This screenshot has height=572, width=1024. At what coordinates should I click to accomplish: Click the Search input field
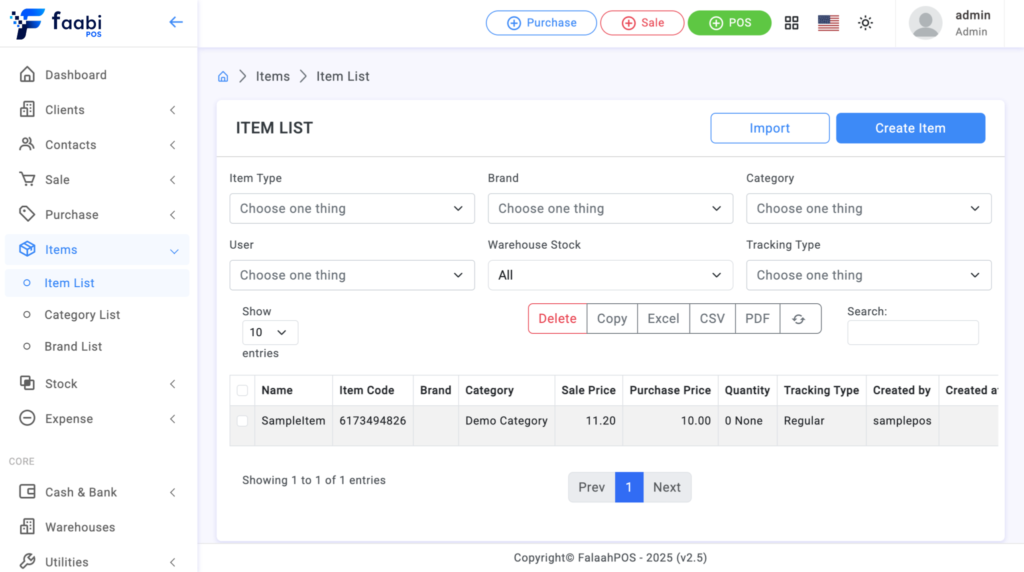[913, 332]
